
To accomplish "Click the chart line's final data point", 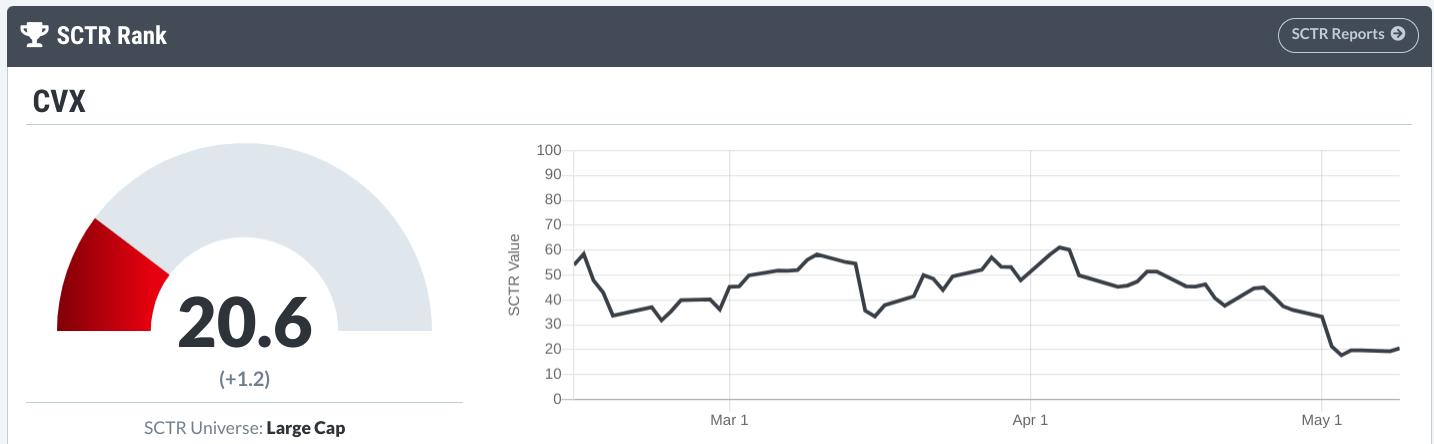I will click(x=1399, y=348).
